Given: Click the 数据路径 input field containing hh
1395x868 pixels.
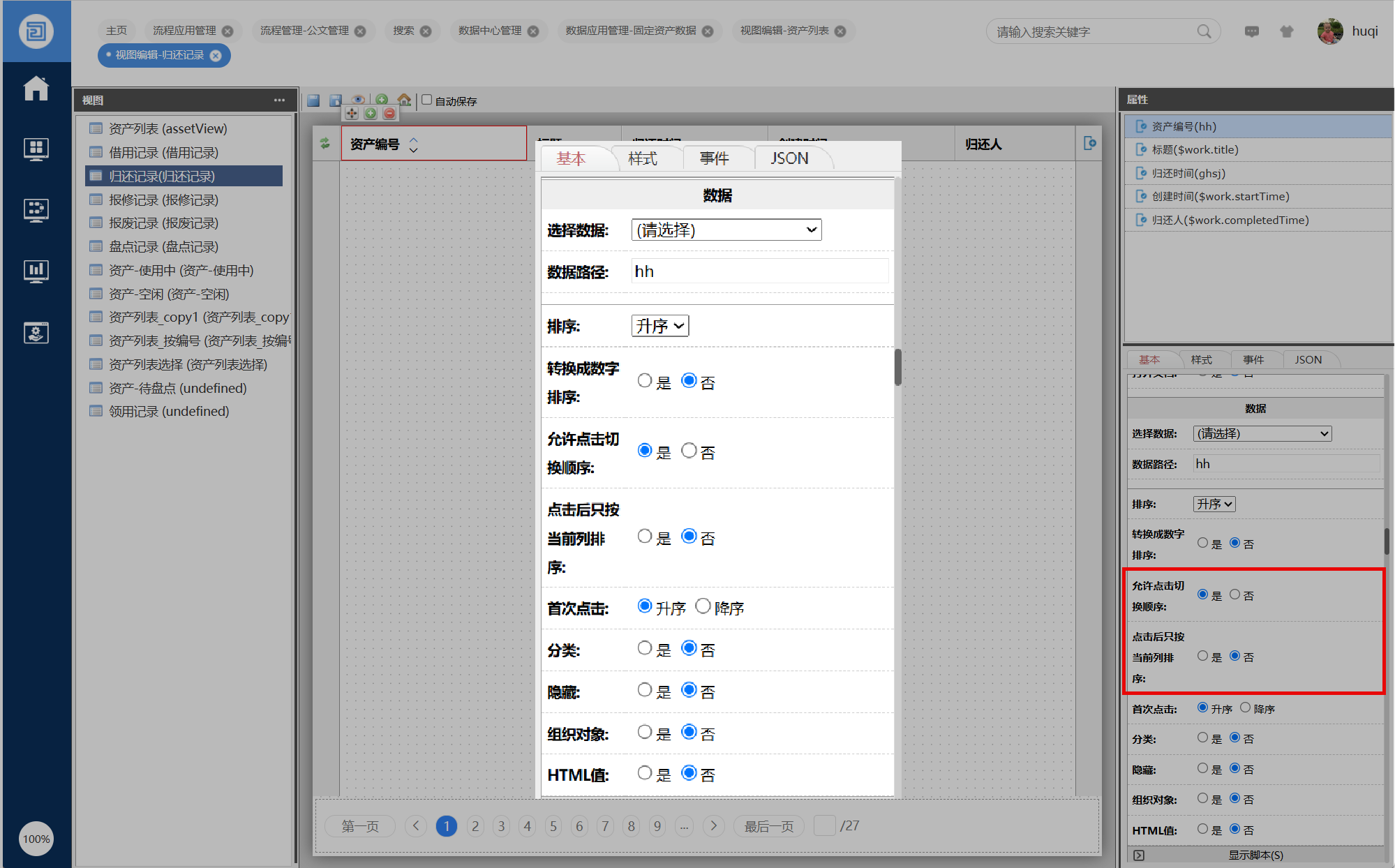Looking at the screenshot, I should tap(759, 271).
